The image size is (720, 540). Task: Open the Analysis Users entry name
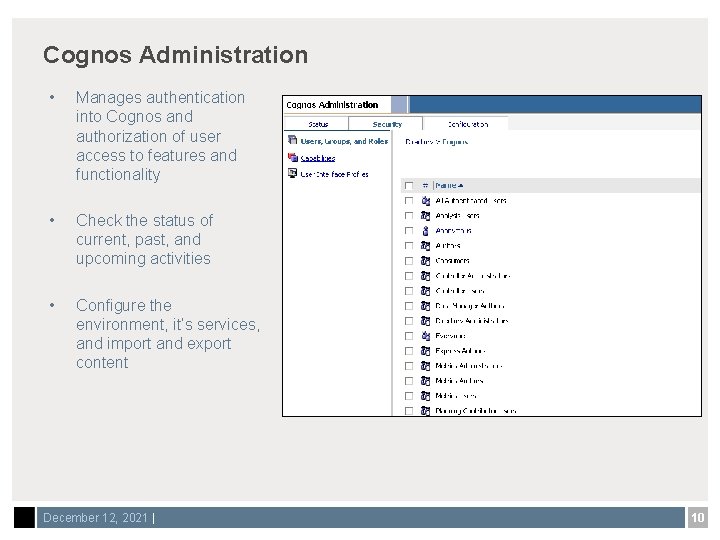coord(457,216)
